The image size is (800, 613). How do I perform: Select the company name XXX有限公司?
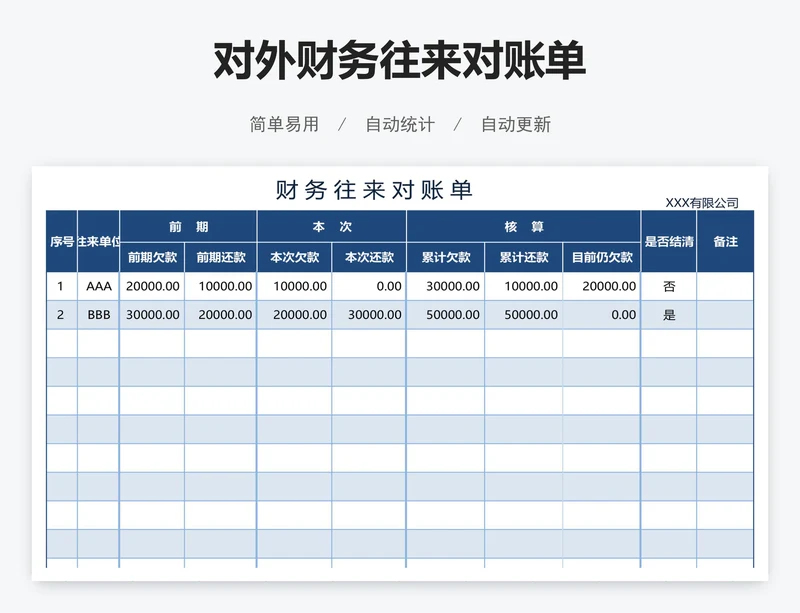(702, 203)
